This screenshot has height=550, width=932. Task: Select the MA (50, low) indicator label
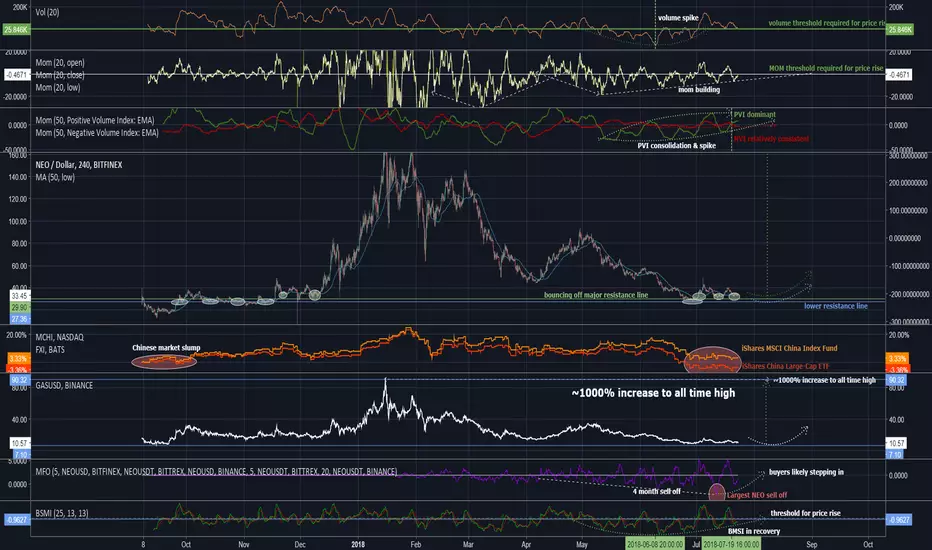point(55,177)
